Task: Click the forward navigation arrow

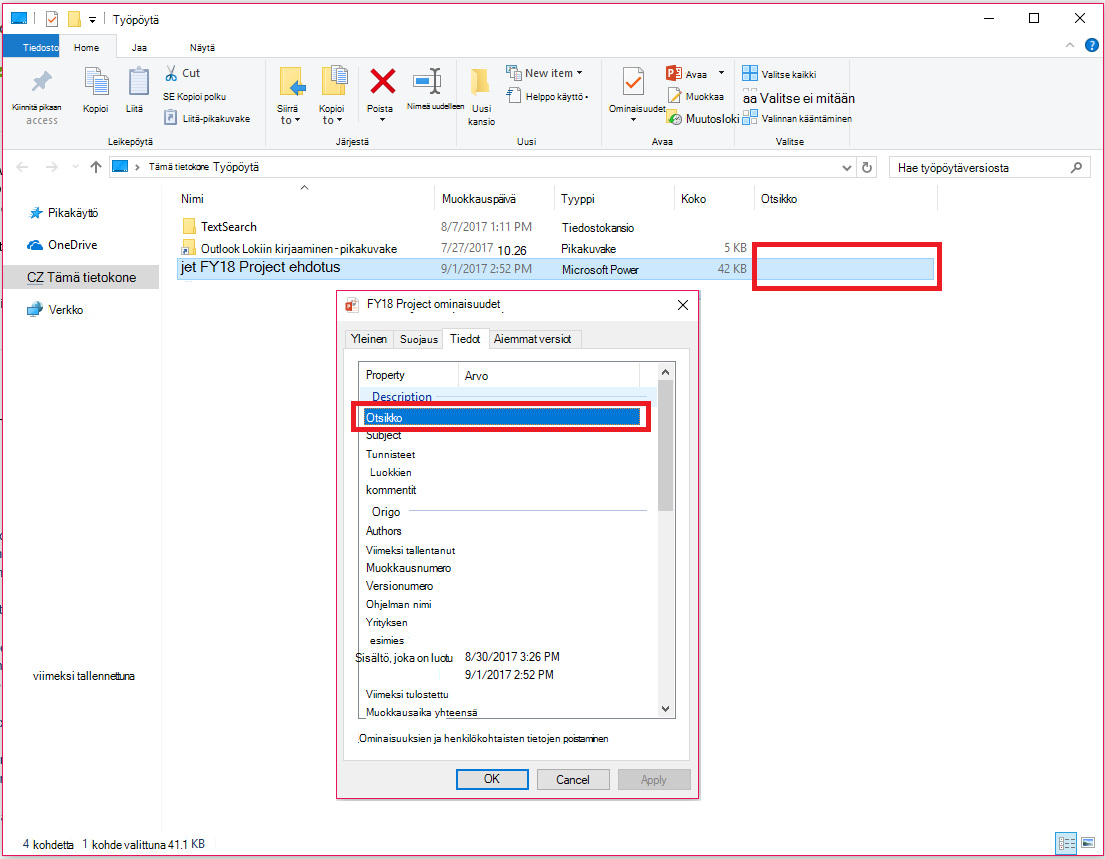Action: pos(51,167)
